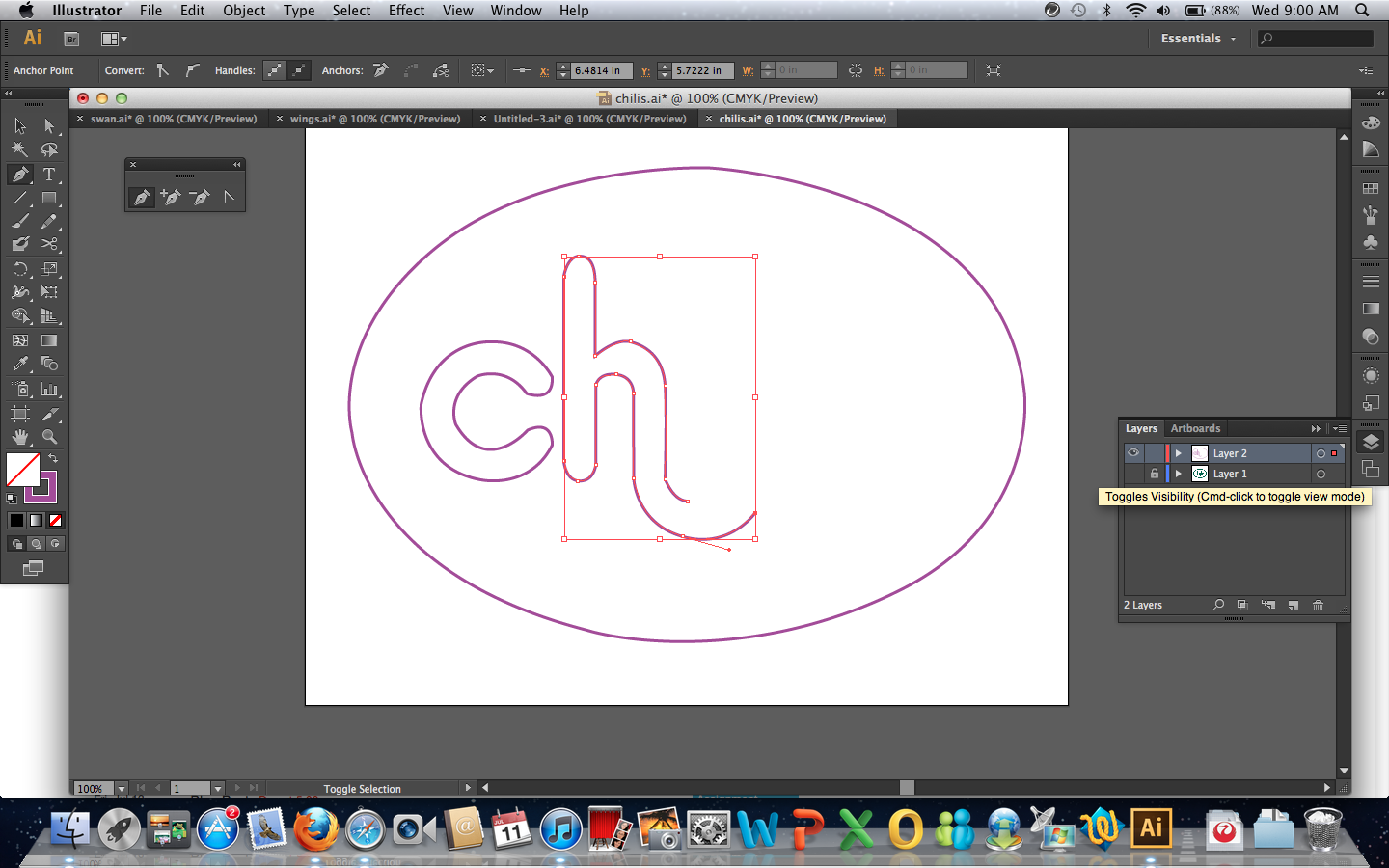Show Layer 1 by clicking its visibility column
The height and width of the screenshot is (868, 1389).
pyautogui.click(x=1133, y=474)
